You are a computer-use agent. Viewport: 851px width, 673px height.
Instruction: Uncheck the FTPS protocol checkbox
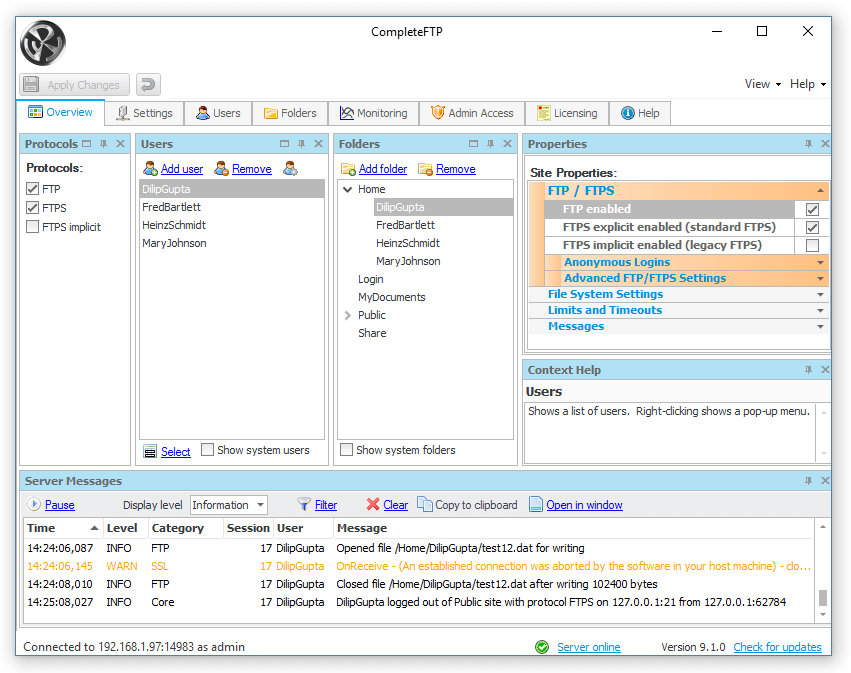coord(33,208)
